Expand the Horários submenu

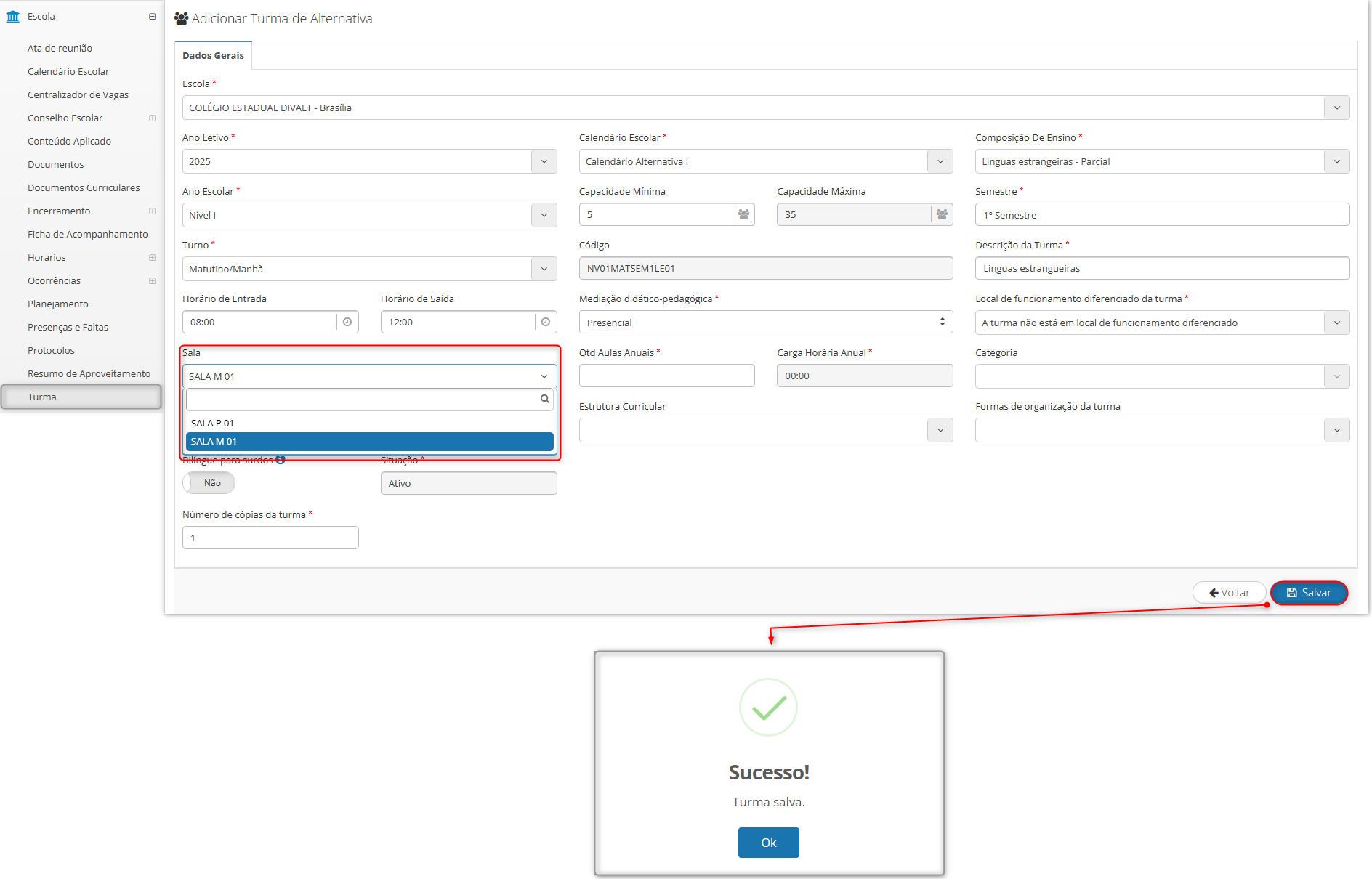152,258
